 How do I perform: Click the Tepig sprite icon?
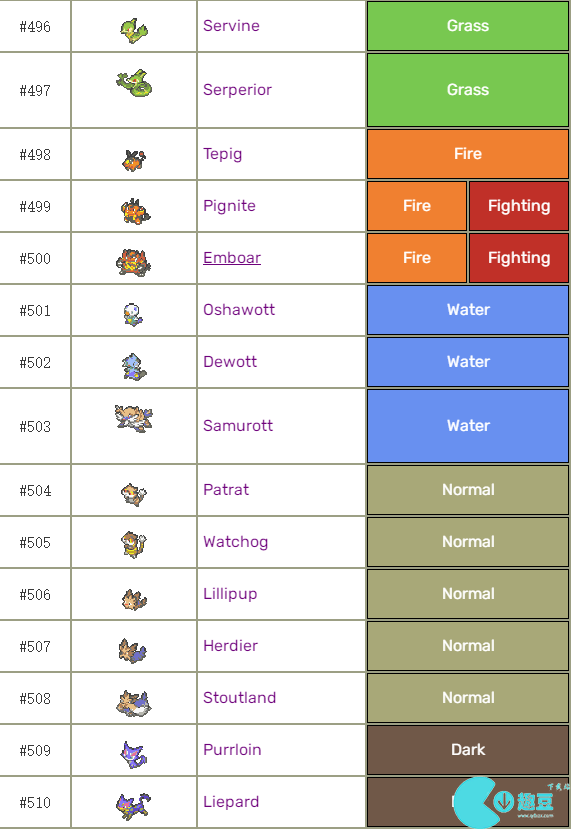[134, 160]
